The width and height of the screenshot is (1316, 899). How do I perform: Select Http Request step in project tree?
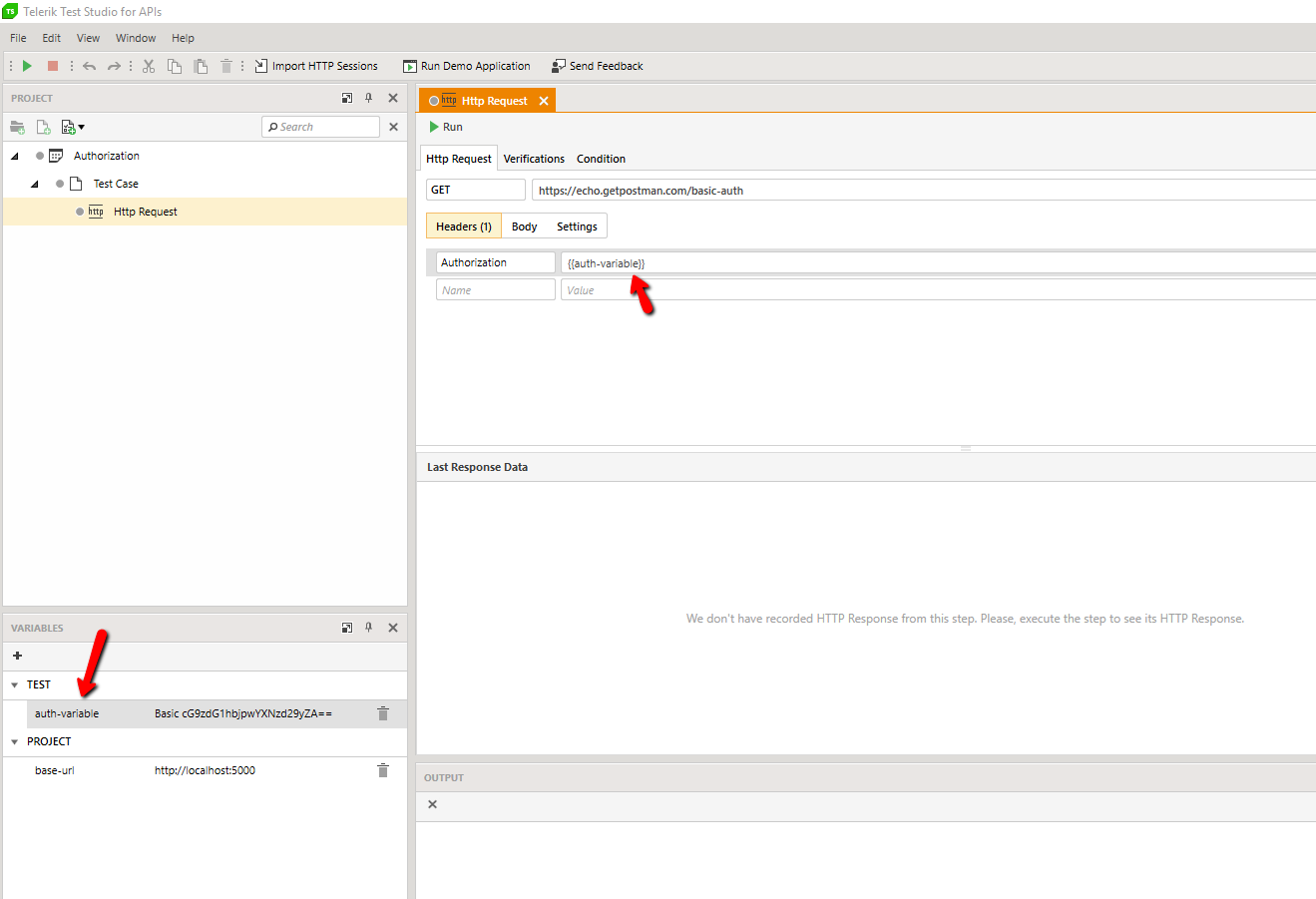coord(146,212)
